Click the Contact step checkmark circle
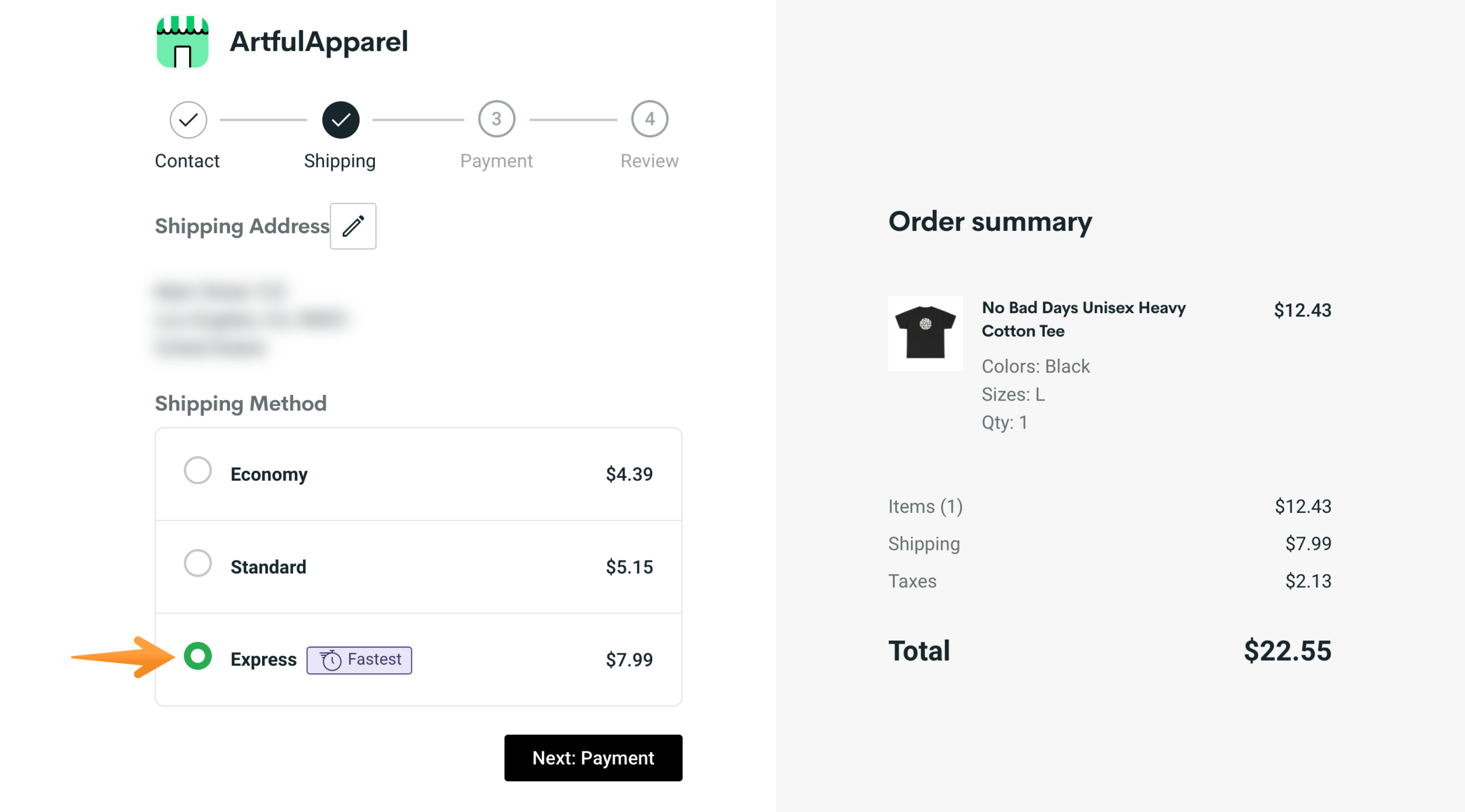This screenshot has width=1465, height=812. [188, 119]
